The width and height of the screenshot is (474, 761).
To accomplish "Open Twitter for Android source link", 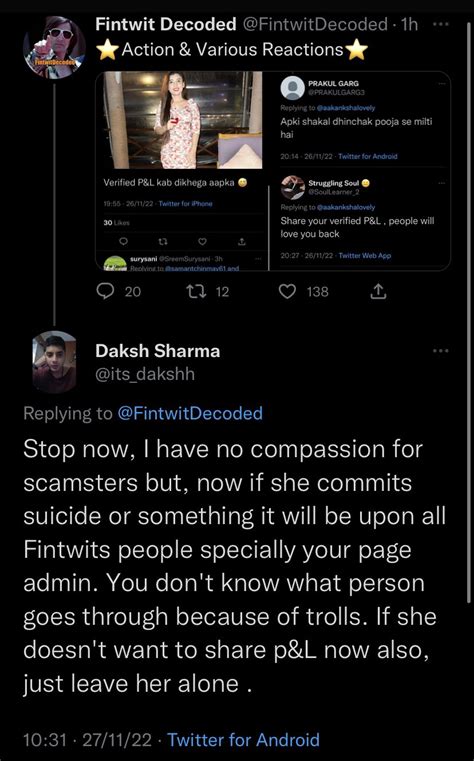I will tap(244, 740).
